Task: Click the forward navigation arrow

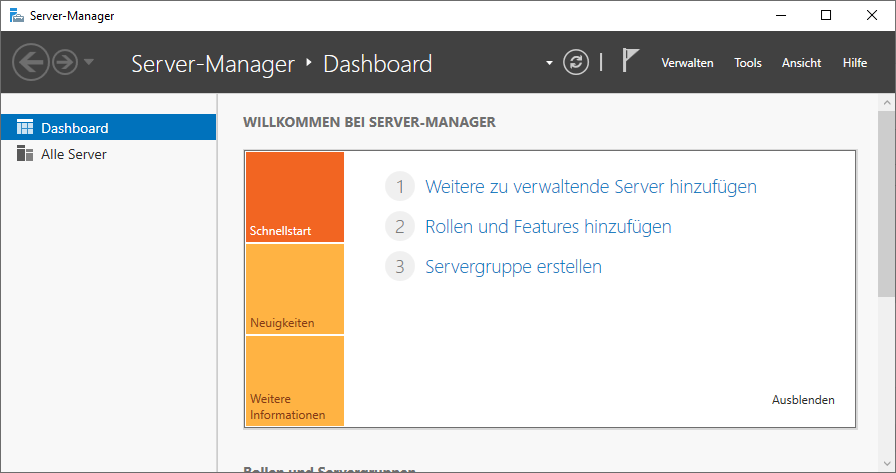Action: click(x=65, y=62)
